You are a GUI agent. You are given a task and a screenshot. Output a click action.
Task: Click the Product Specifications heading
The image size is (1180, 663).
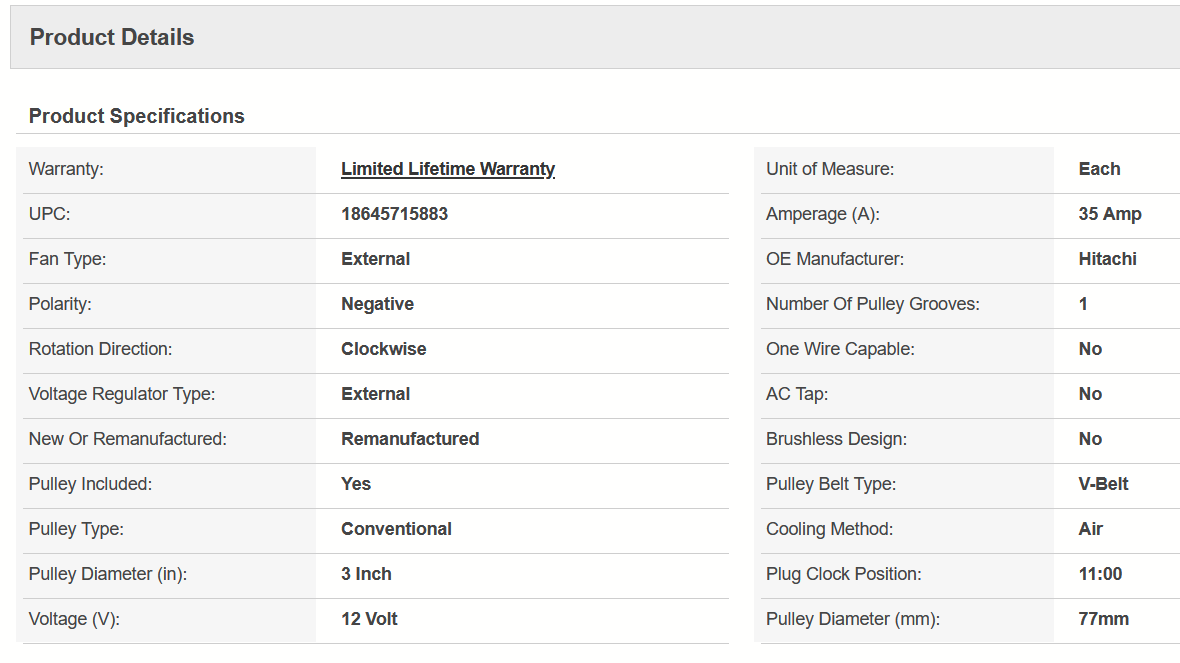point(136,116)
